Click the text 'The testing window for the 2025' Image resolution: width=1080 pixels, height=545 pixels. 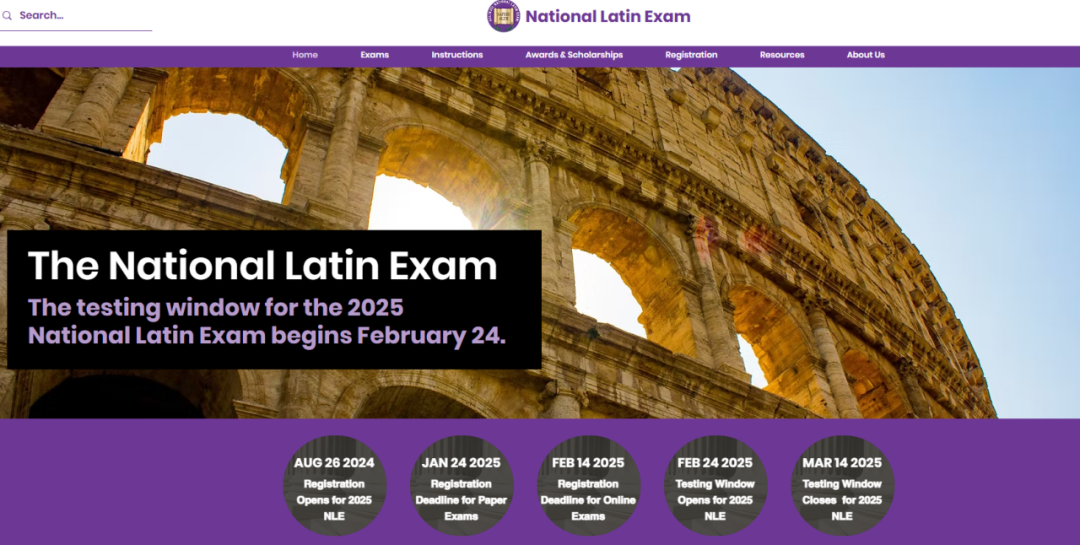pos(216,307)
